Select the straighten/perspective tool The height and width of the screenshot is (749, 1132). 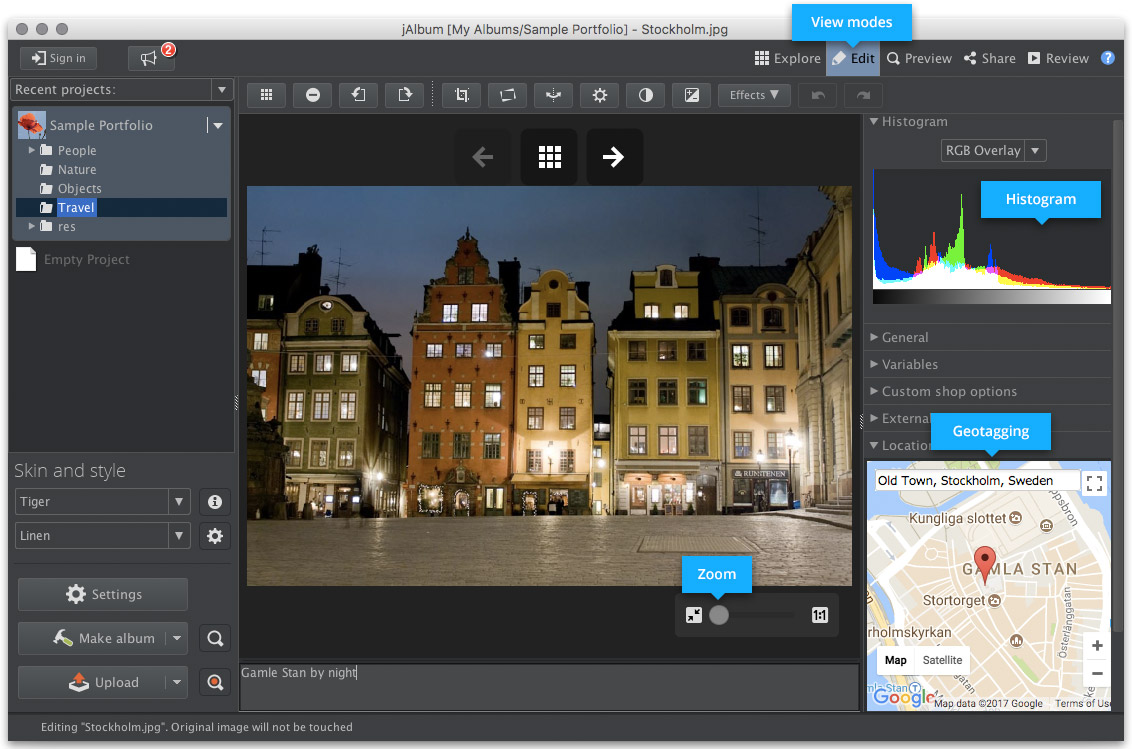pyautogui.click(x=508, y=95)
